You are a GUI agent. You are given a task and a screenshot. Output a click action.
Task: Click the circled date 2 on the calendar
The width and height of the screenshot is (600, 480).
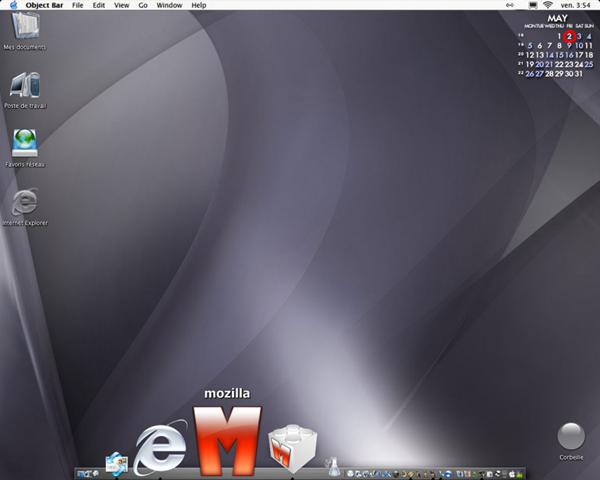[x=569, y=36]
